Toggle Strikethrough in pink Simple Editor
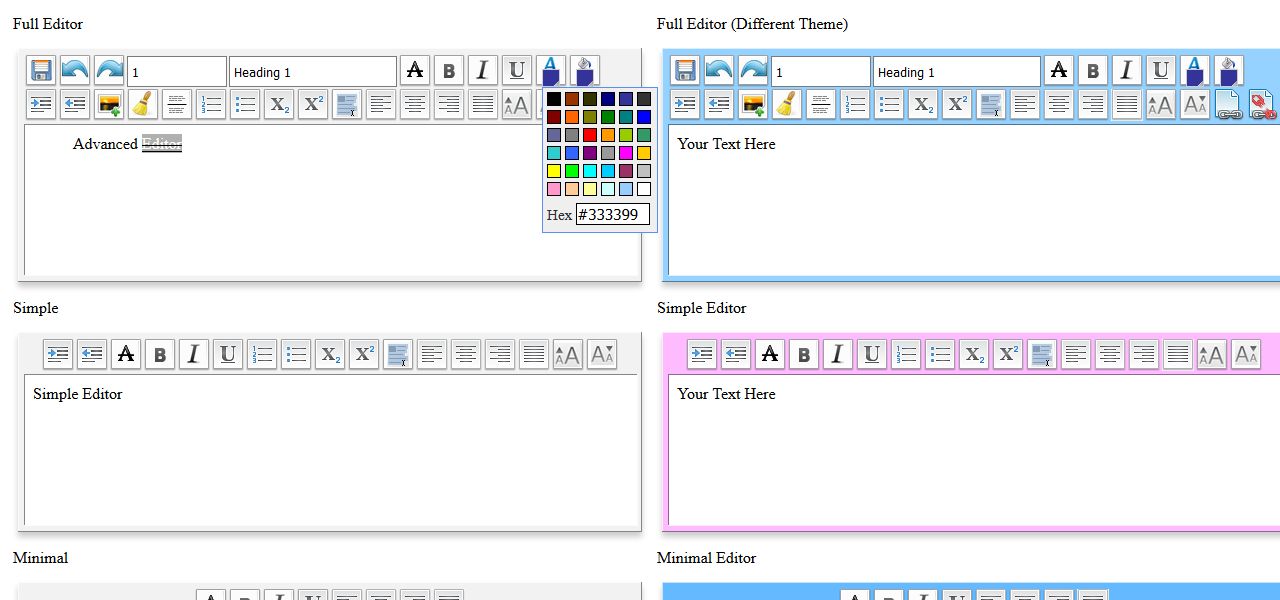Screen dimensions: 1280x600 (770, 354)
